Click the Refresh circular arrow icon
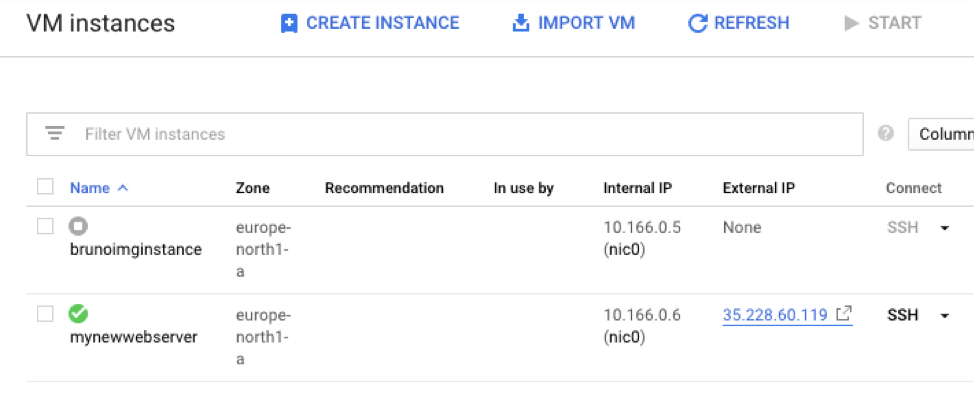 (698, 23)
